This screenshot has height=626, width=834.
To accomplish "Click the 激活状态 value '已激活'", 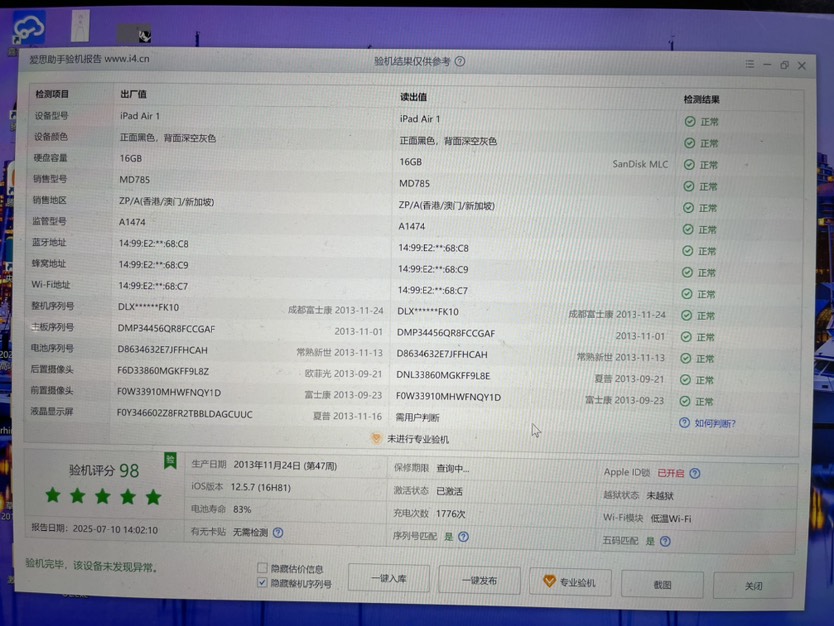I will coord(449,491).
